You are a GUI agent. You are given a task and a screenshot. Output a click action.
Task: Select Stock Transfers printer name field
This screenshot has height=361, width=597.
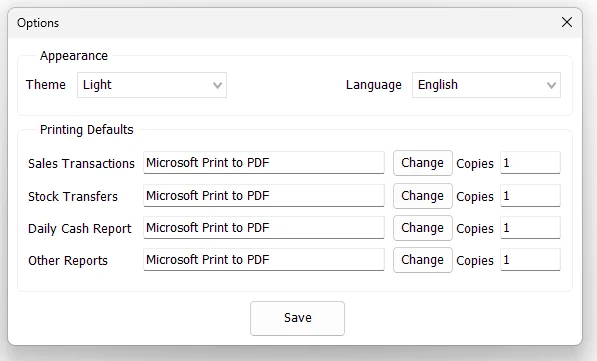click(x=264, y=195)
